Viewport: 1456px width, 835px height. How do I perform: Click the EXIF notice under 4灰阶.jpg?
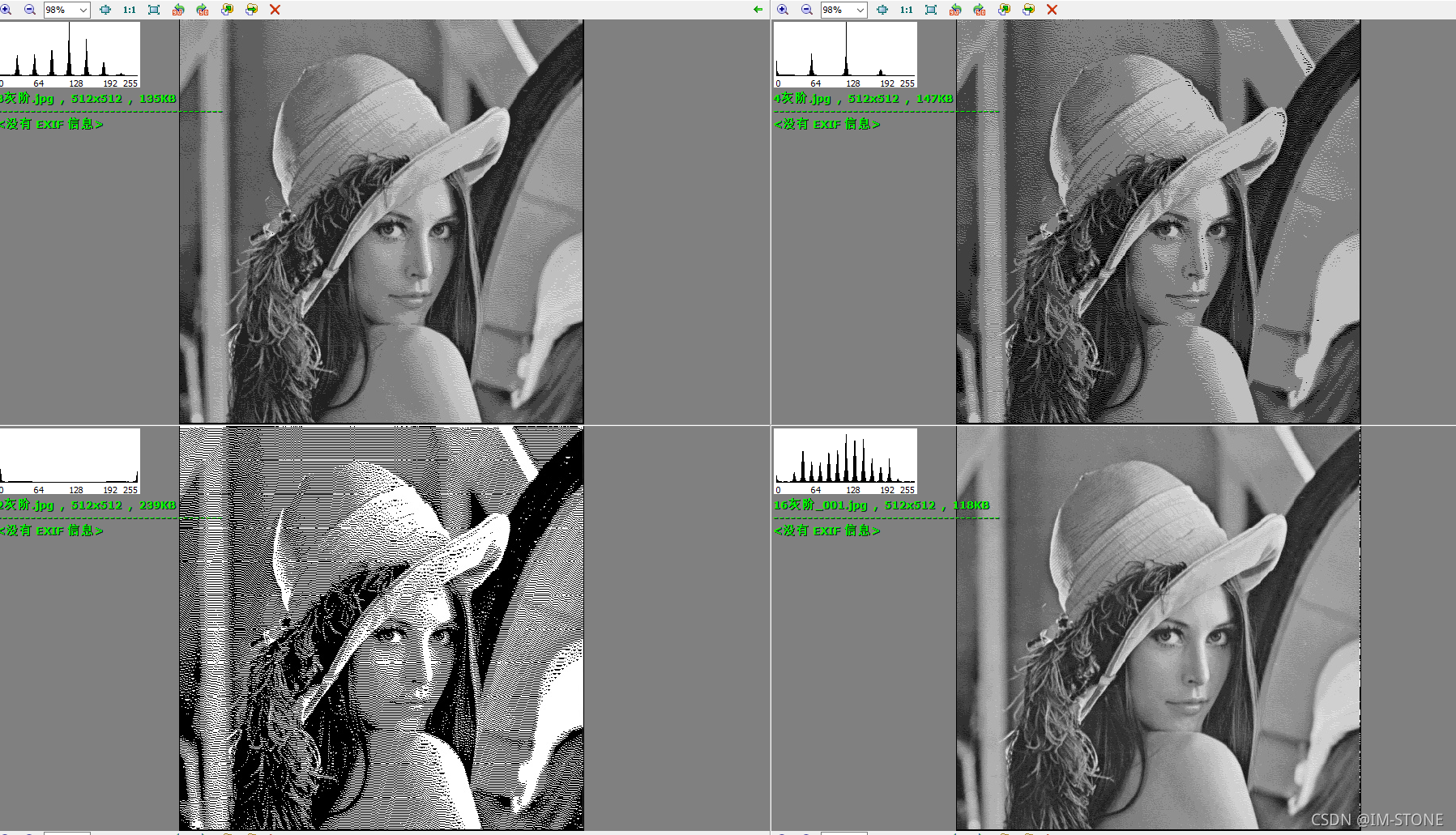click(x=826, y=124)
